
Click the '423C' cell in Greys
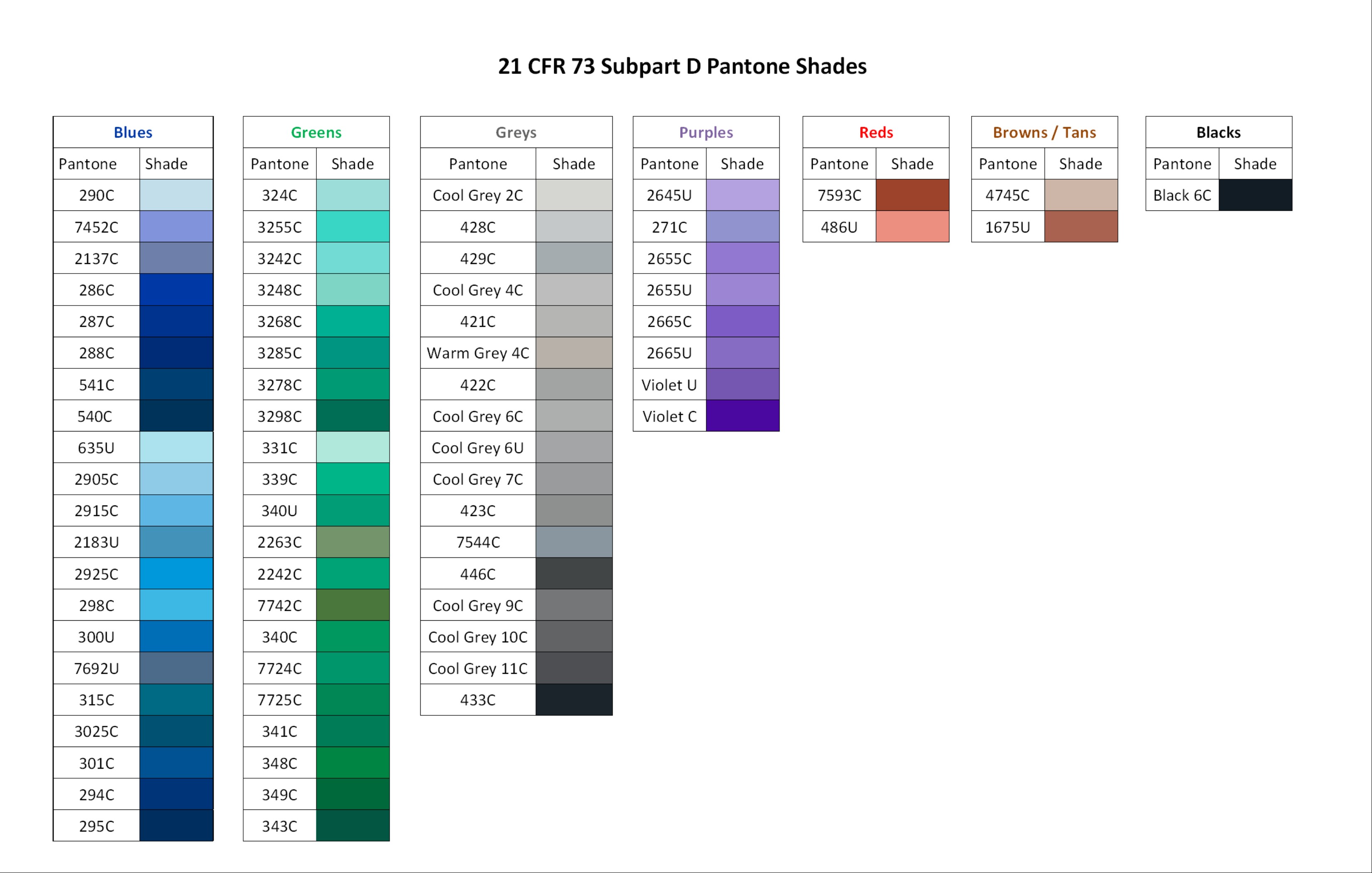(478, 510)
